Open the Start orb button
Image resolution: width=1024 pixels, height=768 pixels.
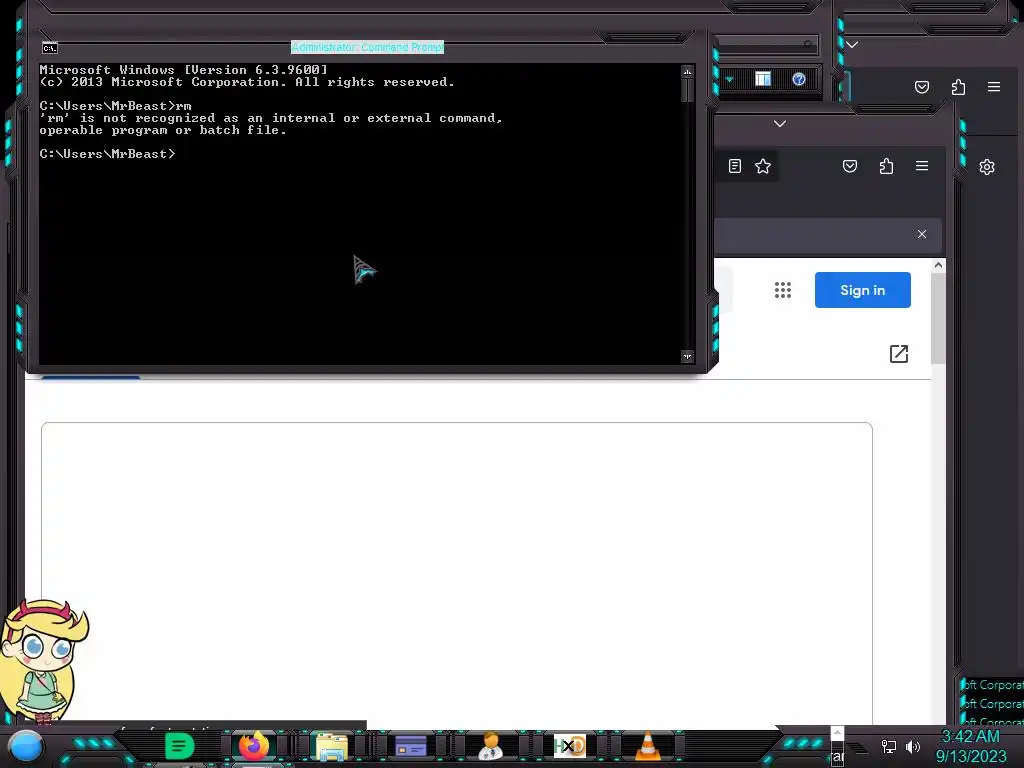point(26,746)
